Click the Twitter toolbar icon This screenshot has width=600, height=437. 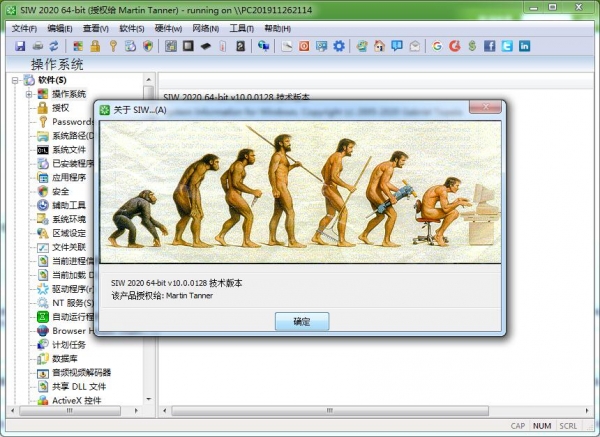[x=507, y=46]
